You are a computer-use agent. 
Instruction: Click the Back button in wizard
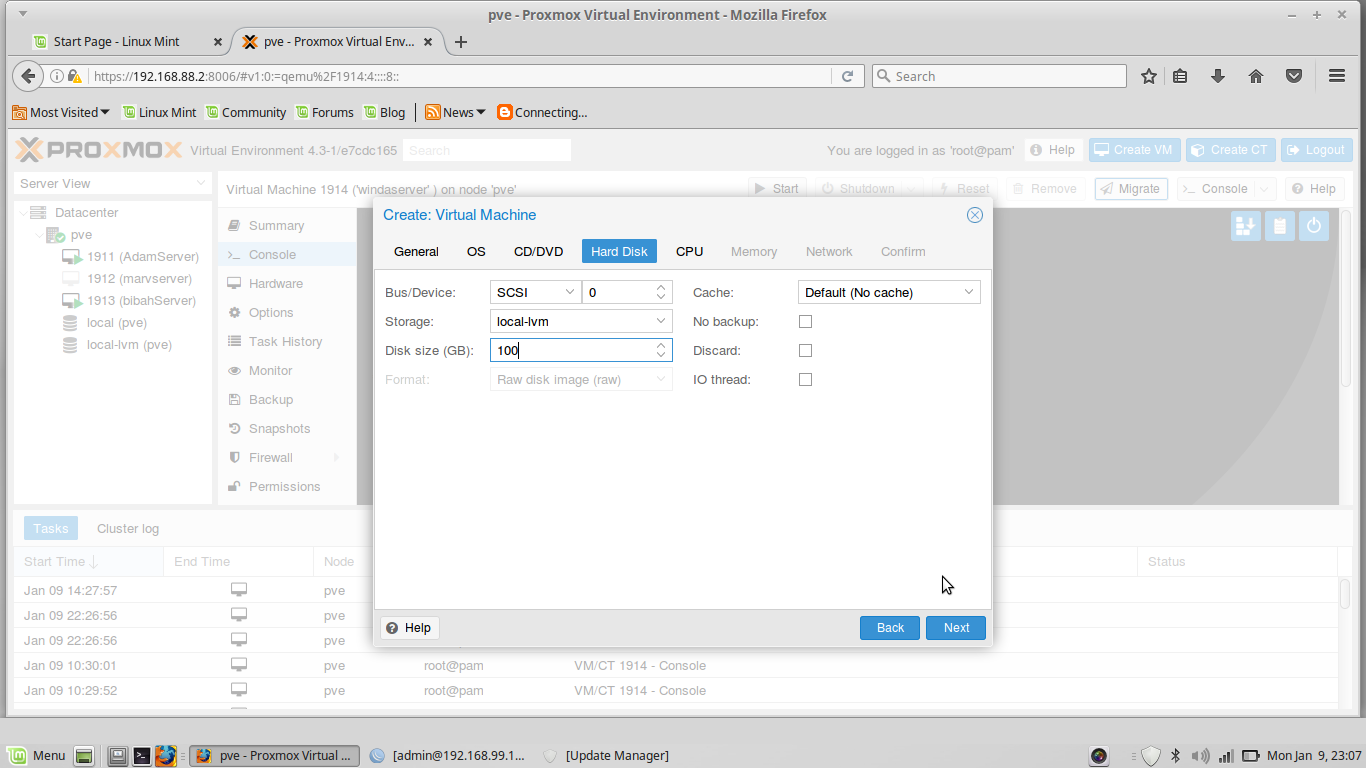point(890,628)
